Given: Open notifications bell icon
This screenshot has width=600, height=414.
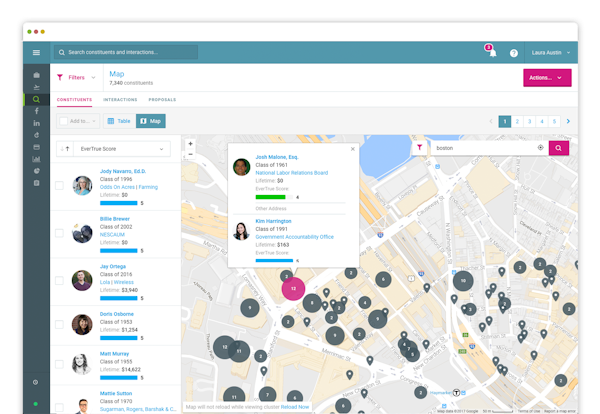Looking at the screenshot, I should pos(492,52).
